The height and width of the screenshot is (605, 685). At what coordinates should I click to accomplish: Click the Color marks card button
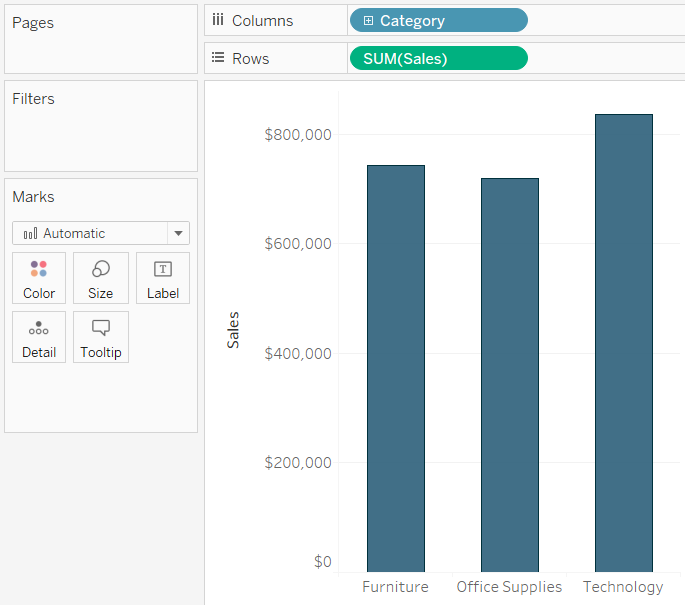[x=39, y=278]
